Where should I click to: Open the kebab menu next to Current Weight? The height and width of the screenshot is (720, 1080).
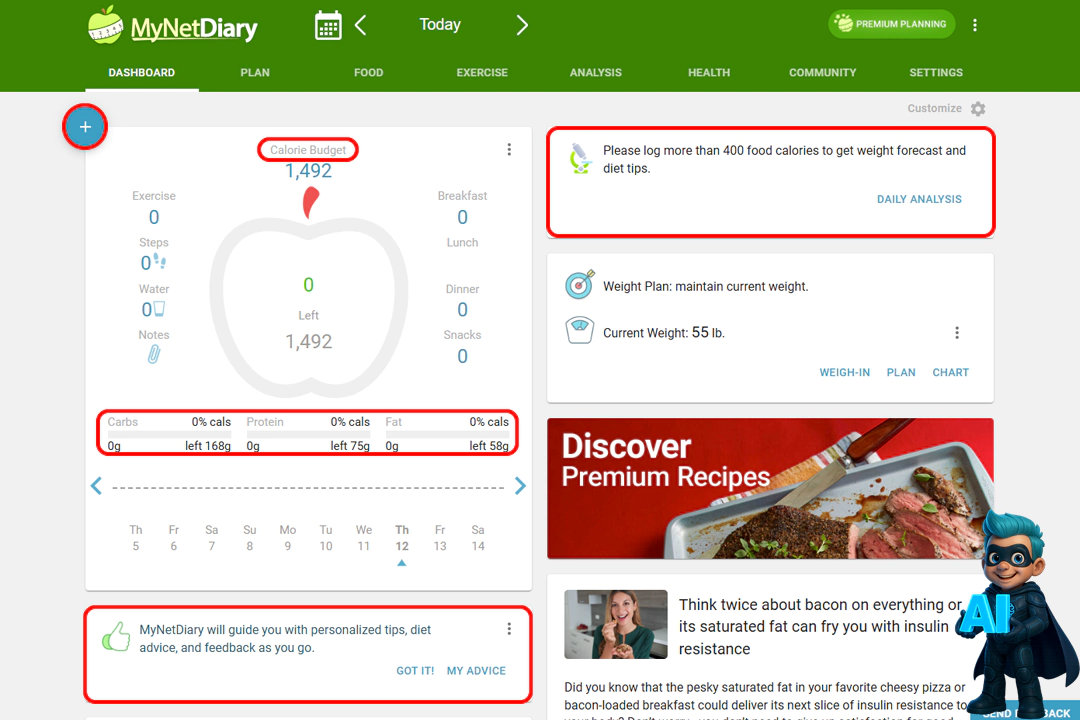pyautogui.click(x=957, y=332)
